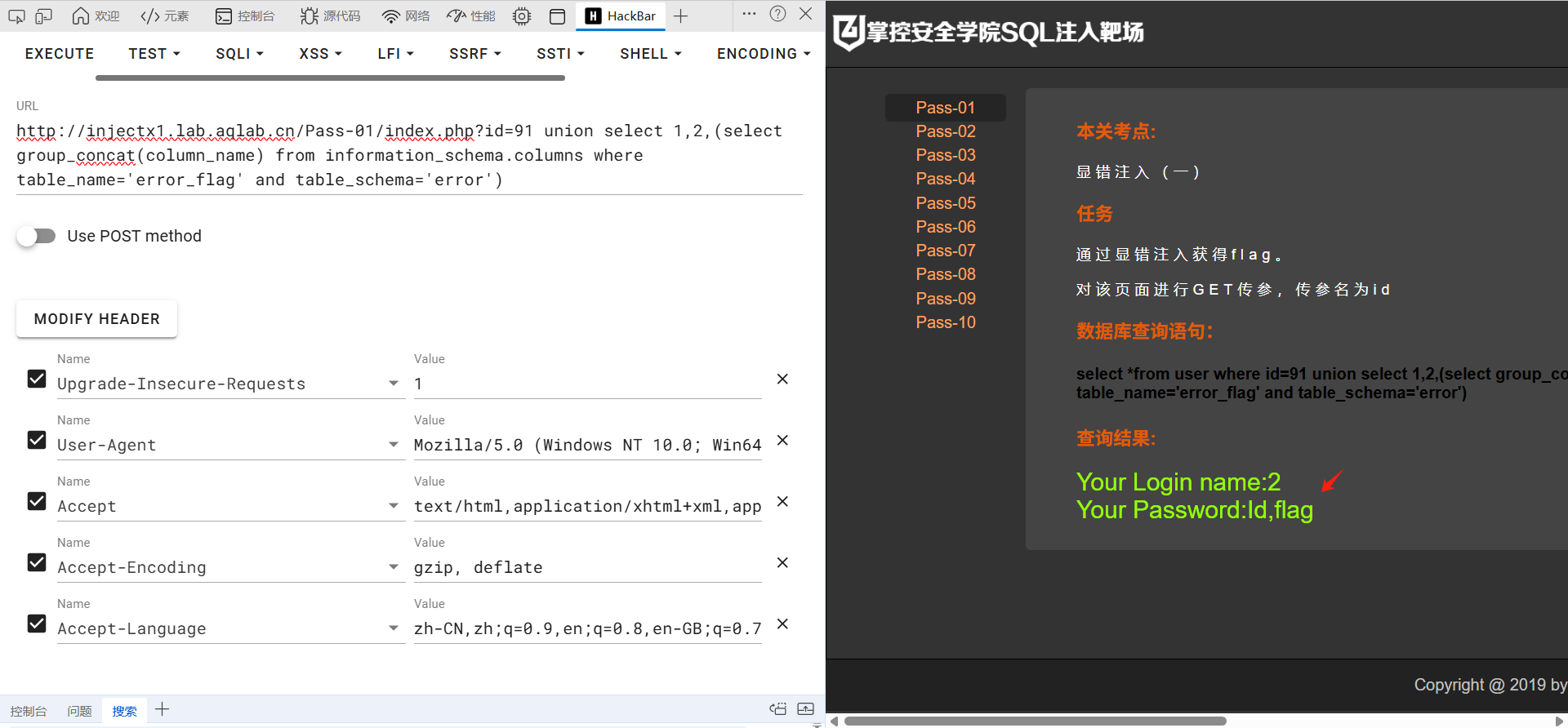
Task: Click the memory chip icon tab
Action: (x=522, y=16)
